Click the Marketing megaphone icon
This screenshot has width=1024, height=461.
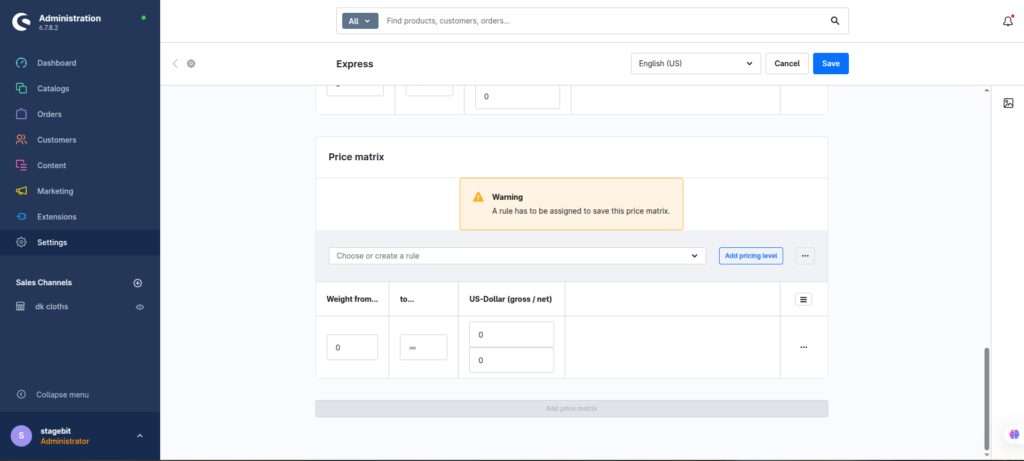(x=21, y=191)
